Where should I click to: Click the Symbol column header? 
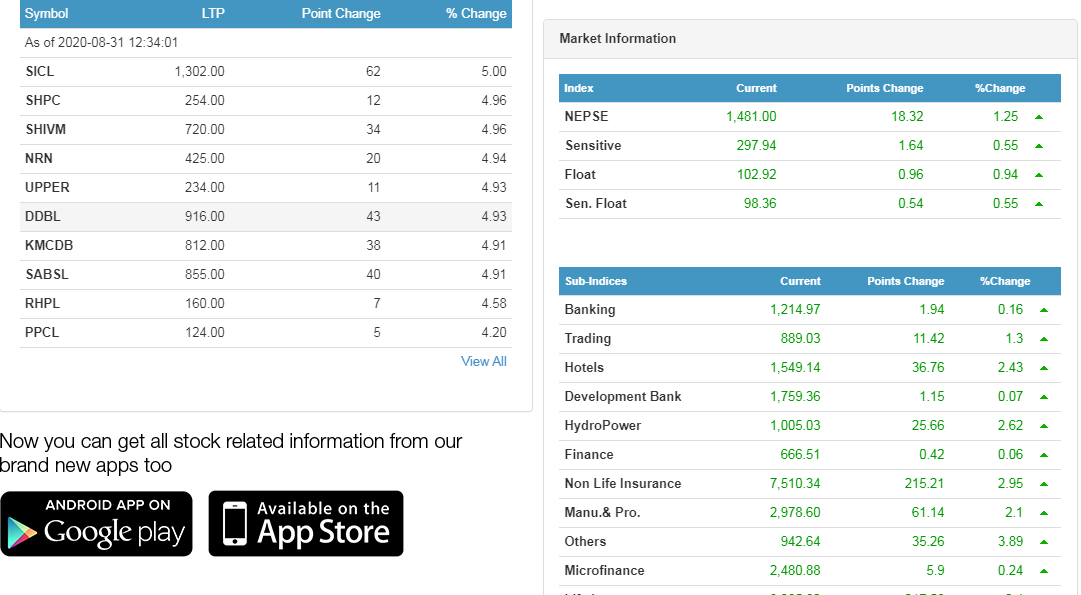coord(46,14)
